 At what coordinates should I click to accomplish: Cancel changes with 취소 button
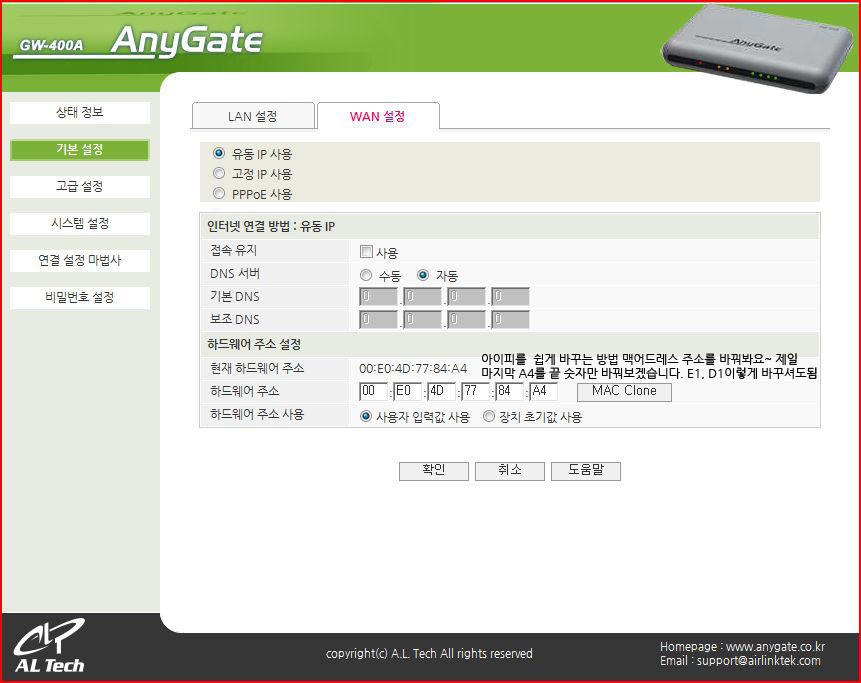[x=510, y=471]
